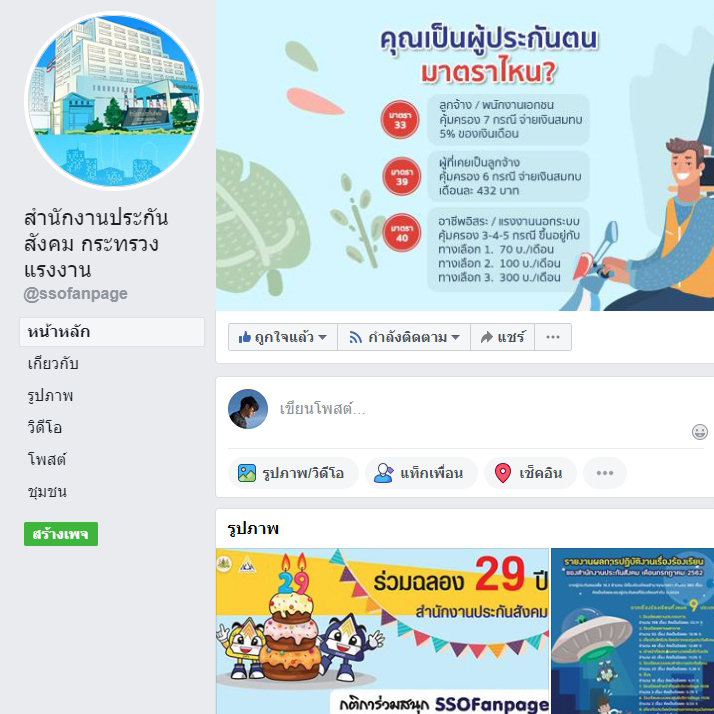
Task: Click the photo/video รูปภาพ/วิดีโอ icon
Action: [x=247, y=473]
